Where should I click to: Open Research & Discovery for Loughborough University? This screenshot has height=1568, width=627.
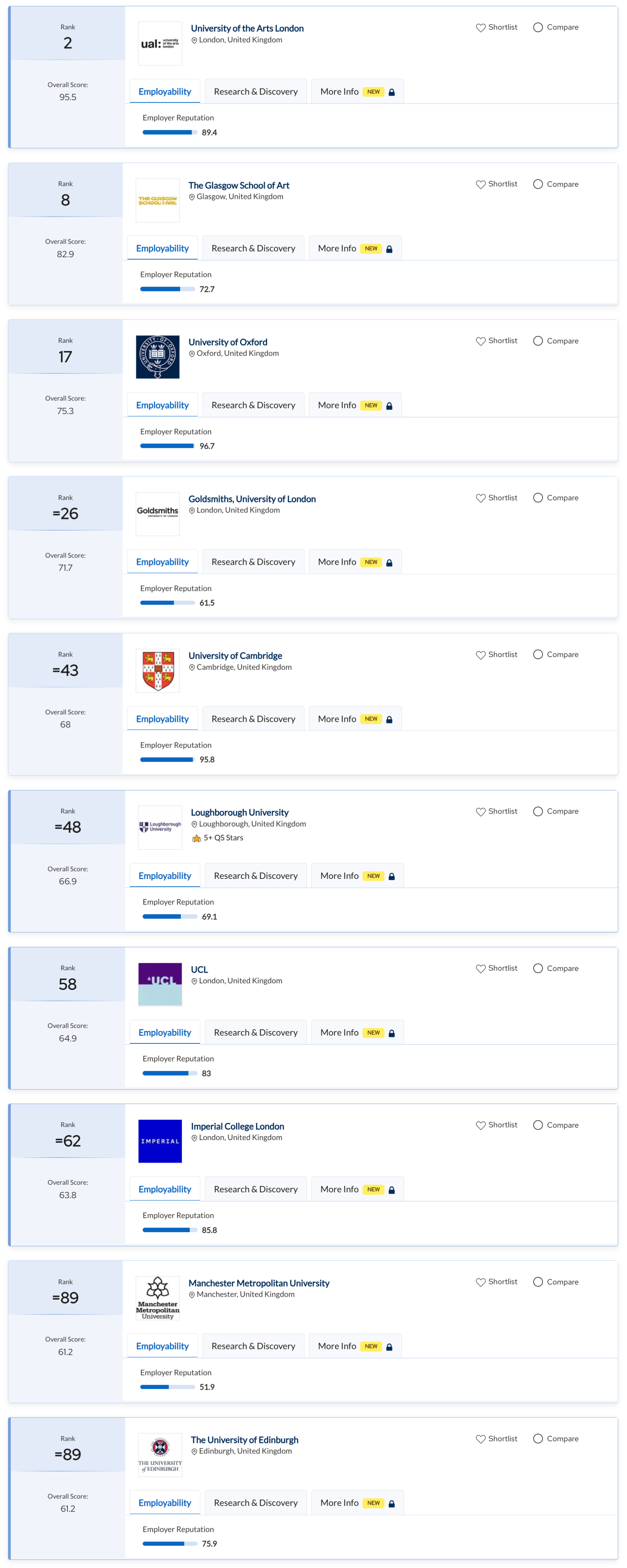click(x=255, y=876)
